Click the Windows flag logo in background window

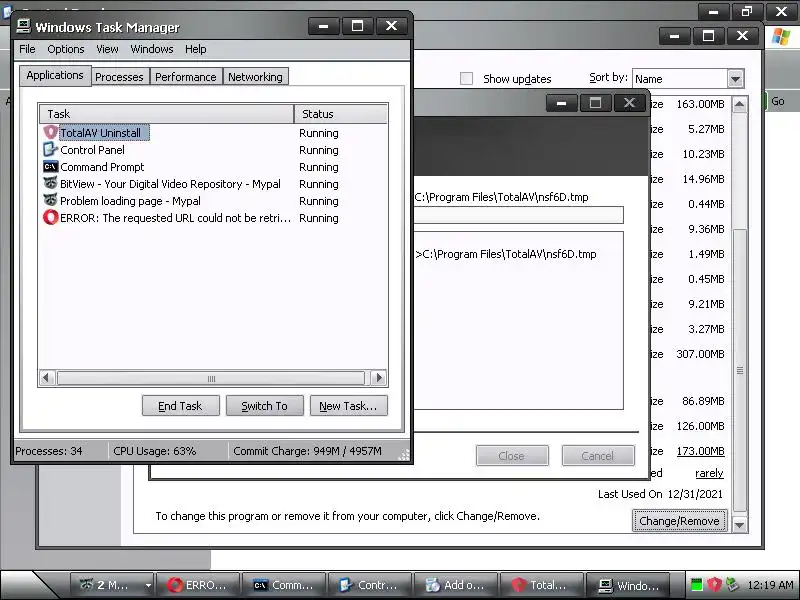781,37
